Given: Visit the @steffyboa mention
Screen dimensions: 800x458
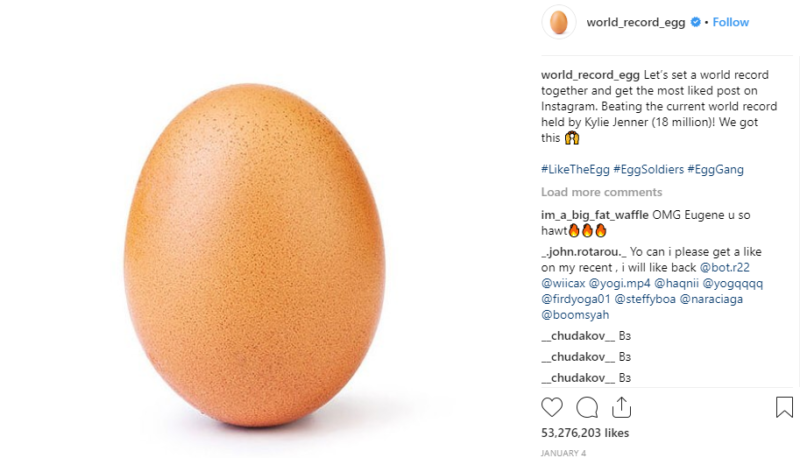Looking at the screenshot, I should pyautogui.click(x=645, y=299).
